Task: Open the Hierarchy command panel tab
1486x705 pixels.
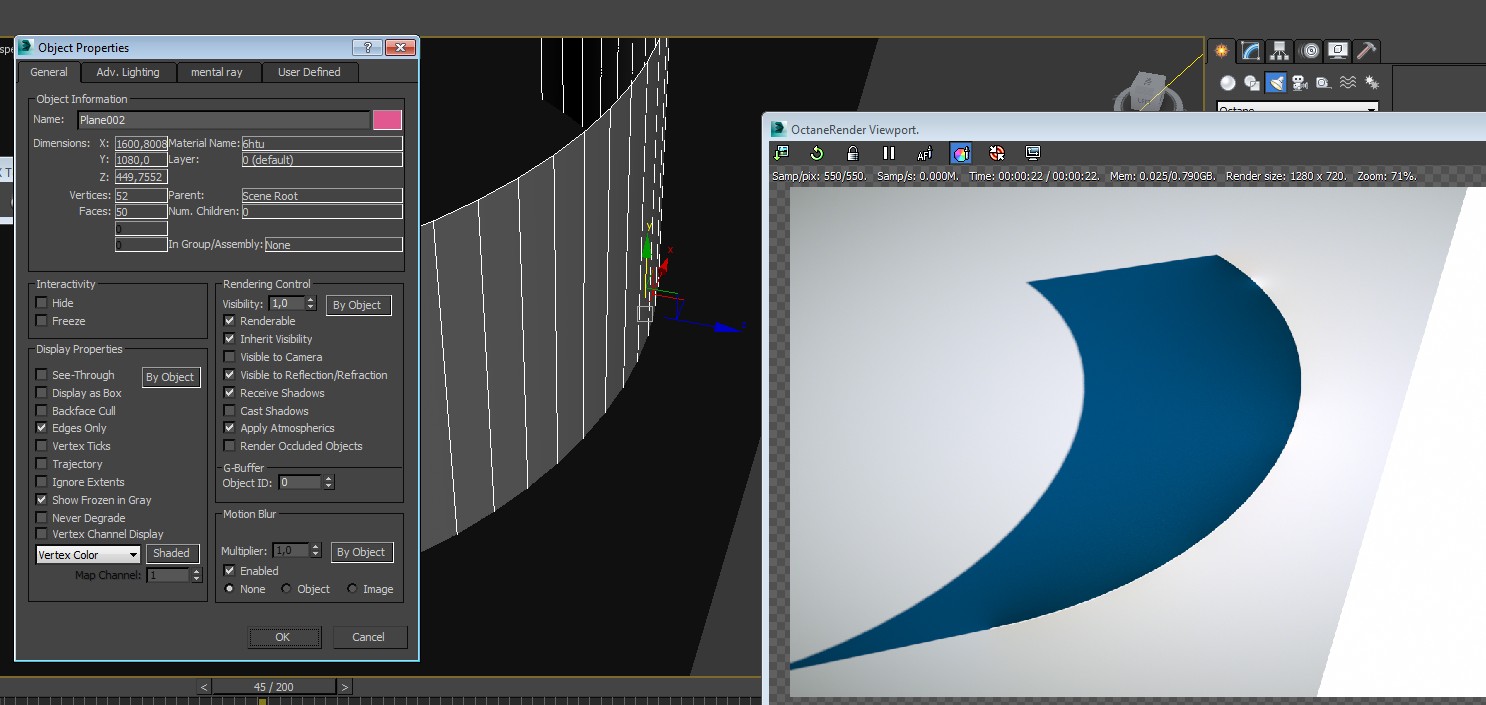Action: (1279, 51)
